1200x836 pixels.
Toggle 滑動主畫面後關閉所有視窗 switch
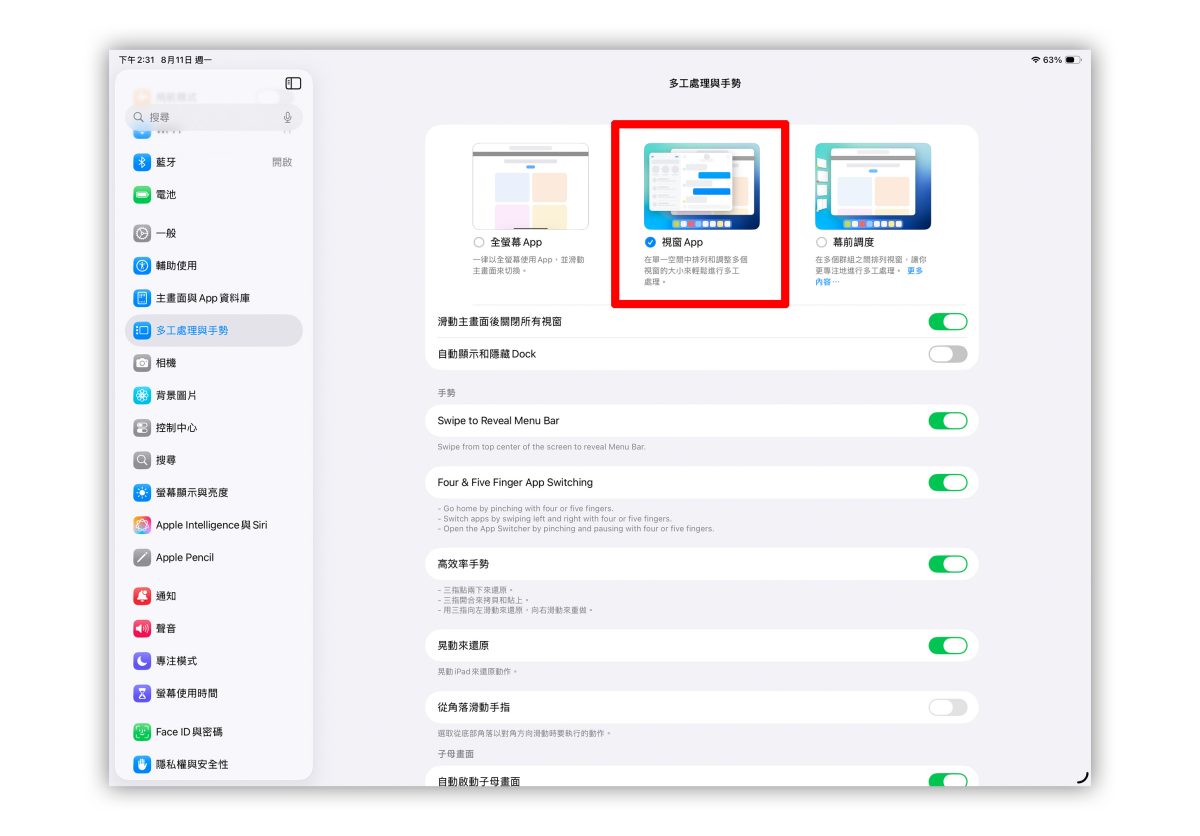948,321
